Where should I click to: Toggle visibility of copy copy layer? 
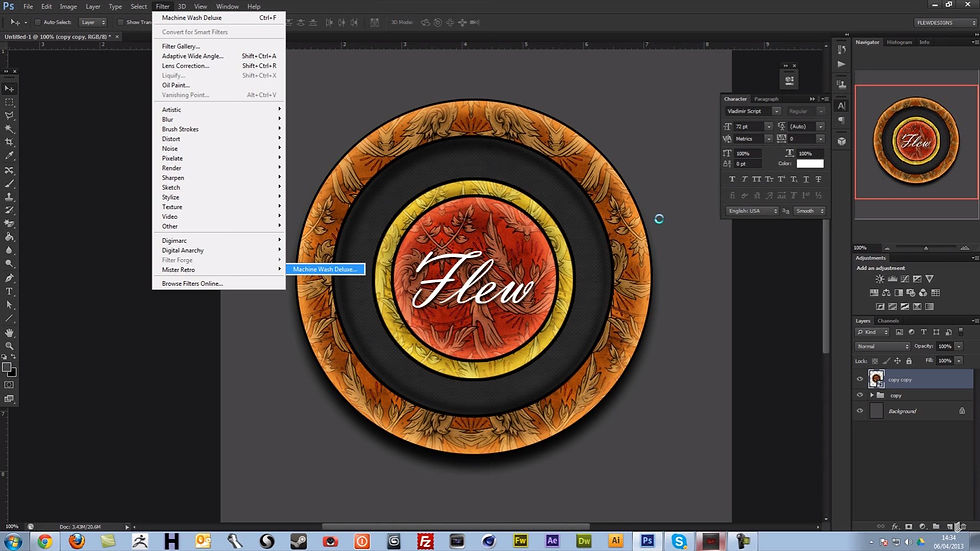(860, 379)
